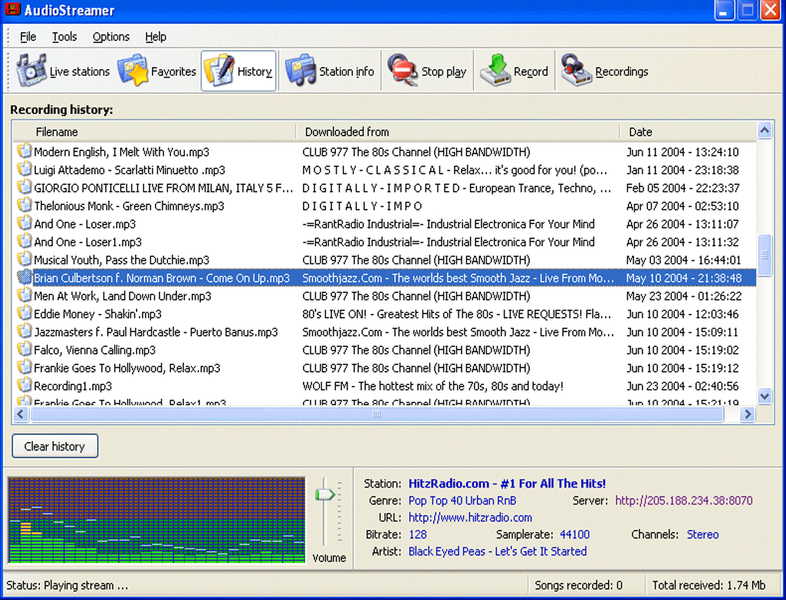Click file icon beside Modern English row
This screenshot has height=600, width=786.
click(24, 151)
